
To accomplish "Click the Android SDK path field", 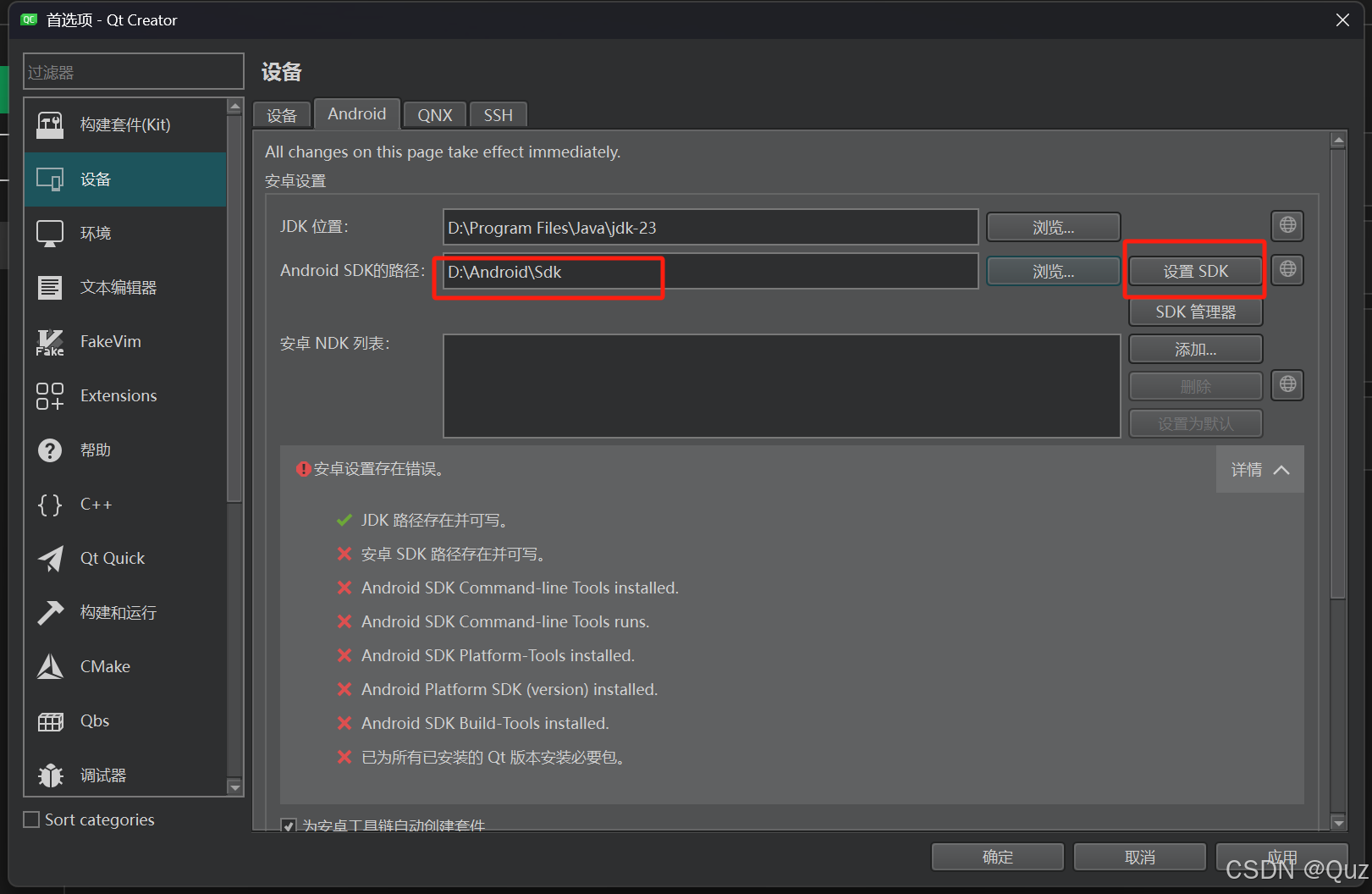I will point(711,271).
